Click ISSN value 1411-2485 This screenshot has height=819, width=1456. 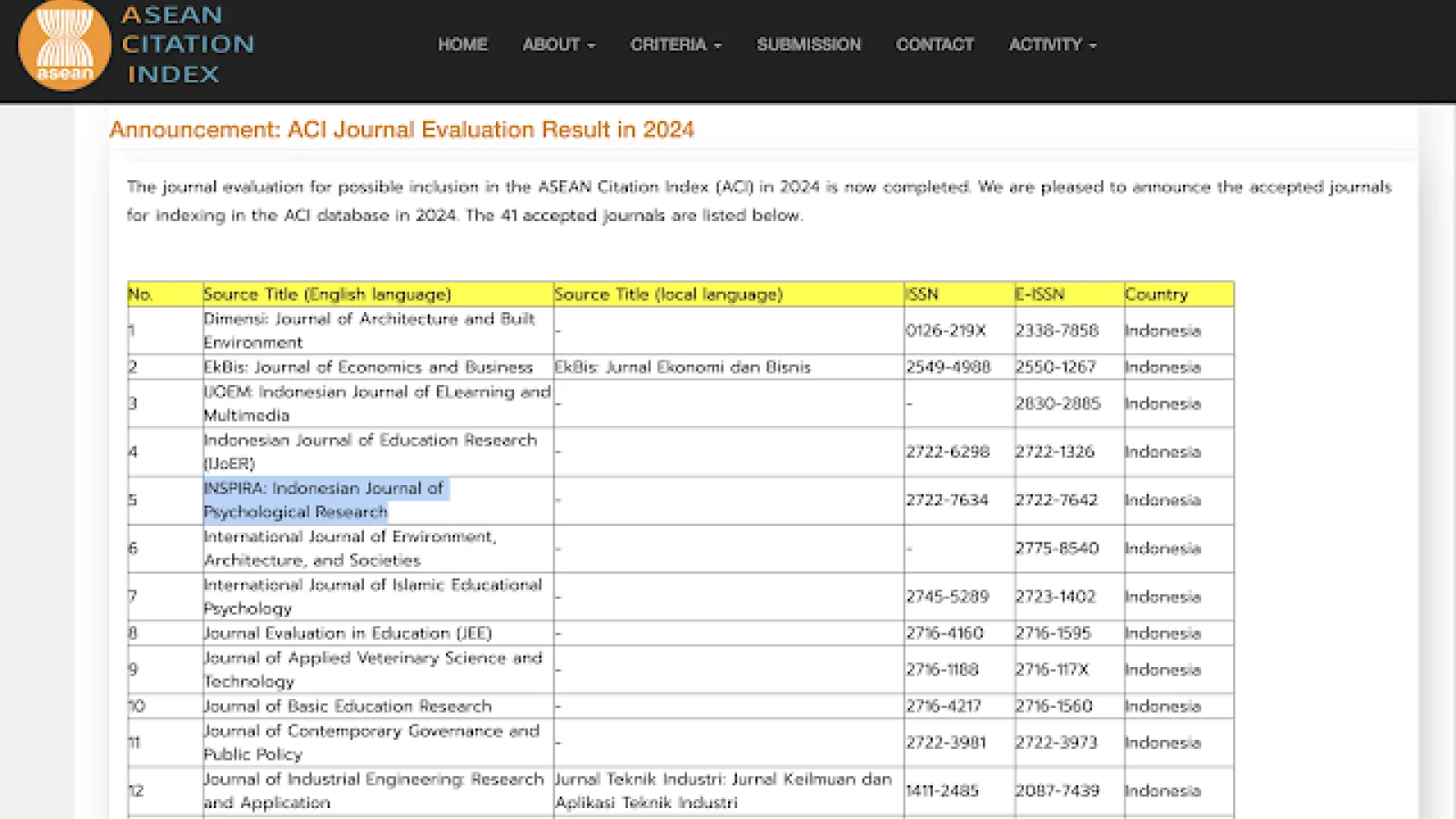click(942, 790)
